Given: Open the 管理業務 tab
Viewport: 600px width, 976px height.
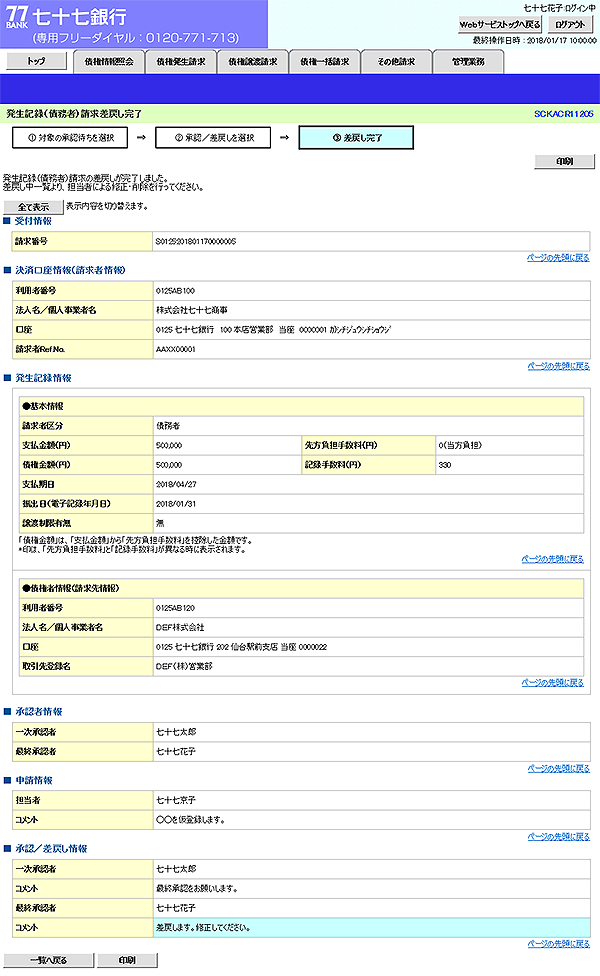Looking at the screenshot, I should click(x=468, y=62).
